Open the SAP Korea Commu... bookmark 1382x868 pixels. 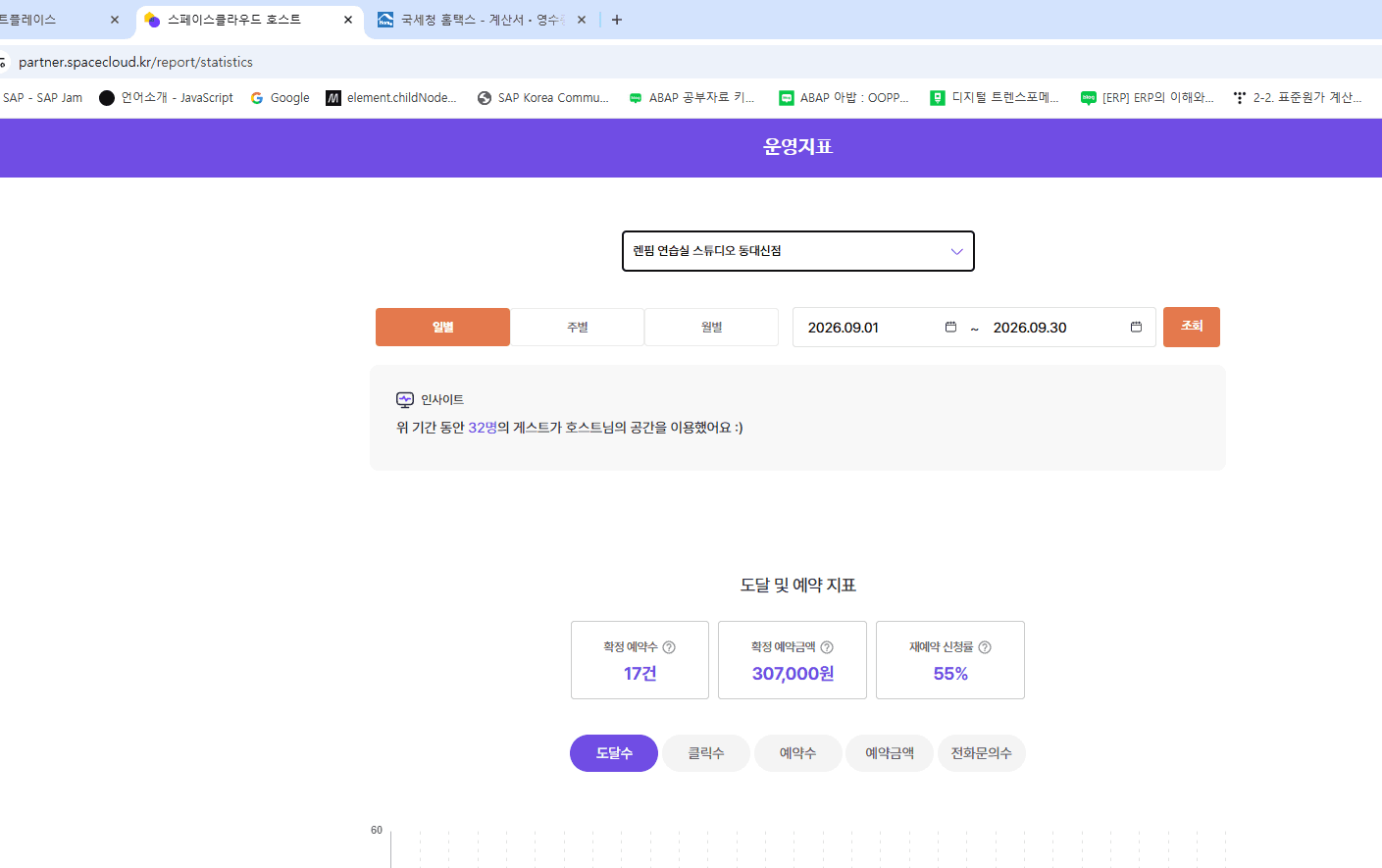tap(543, 98)
